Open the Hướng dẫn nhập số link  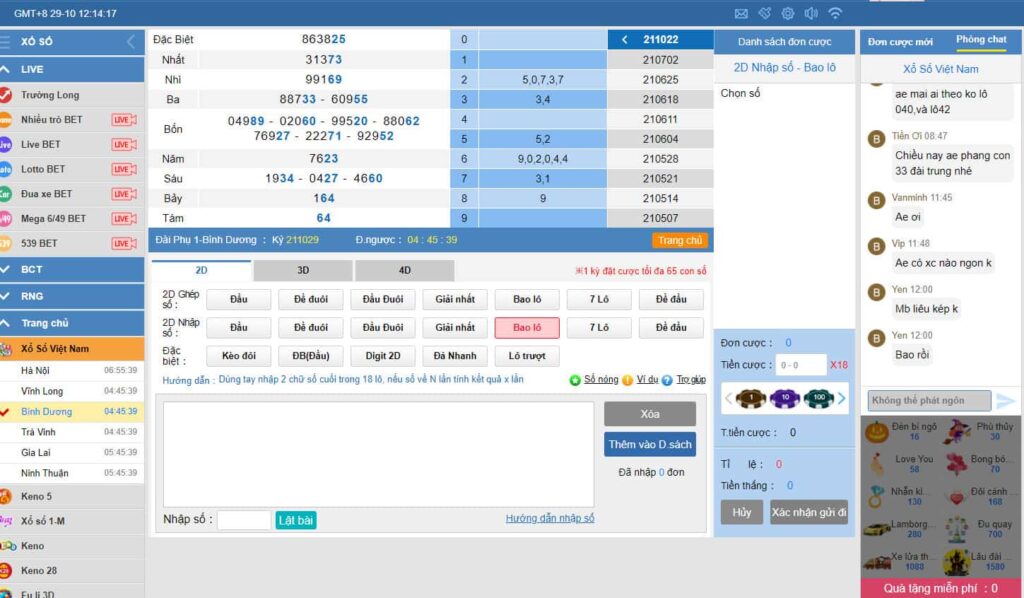550,518
